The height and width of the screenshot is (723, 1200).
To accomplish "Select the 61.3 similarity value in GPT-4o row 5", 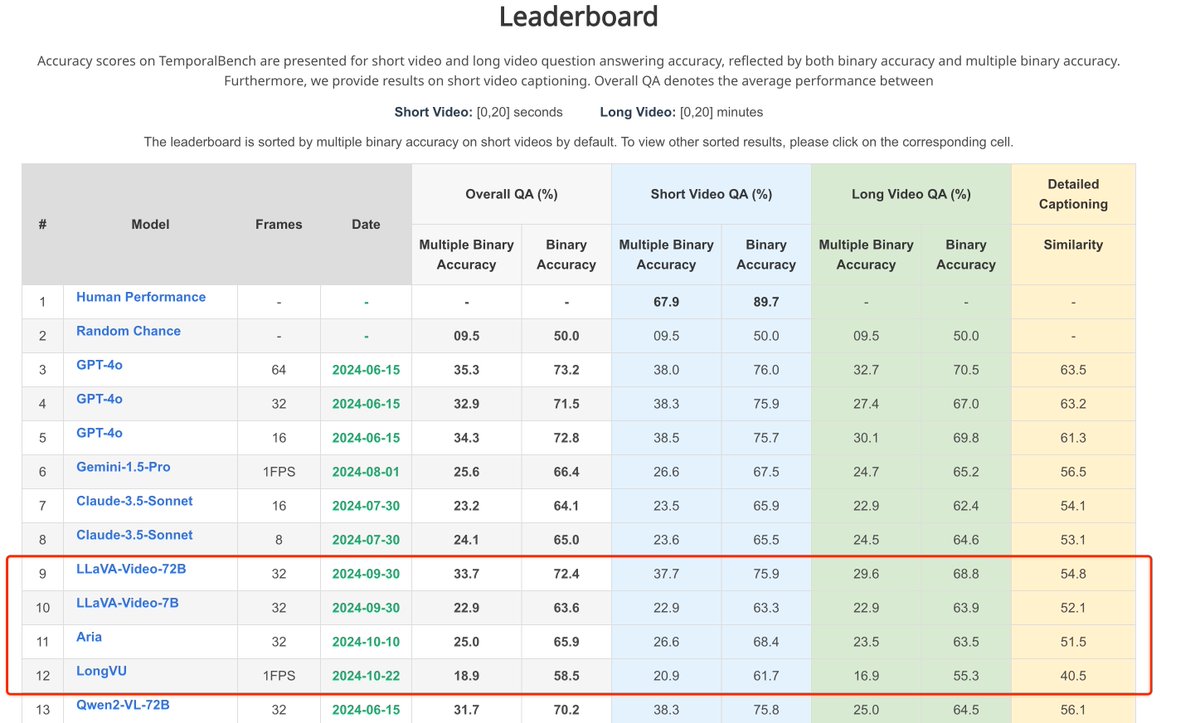I will (1073, 438).
